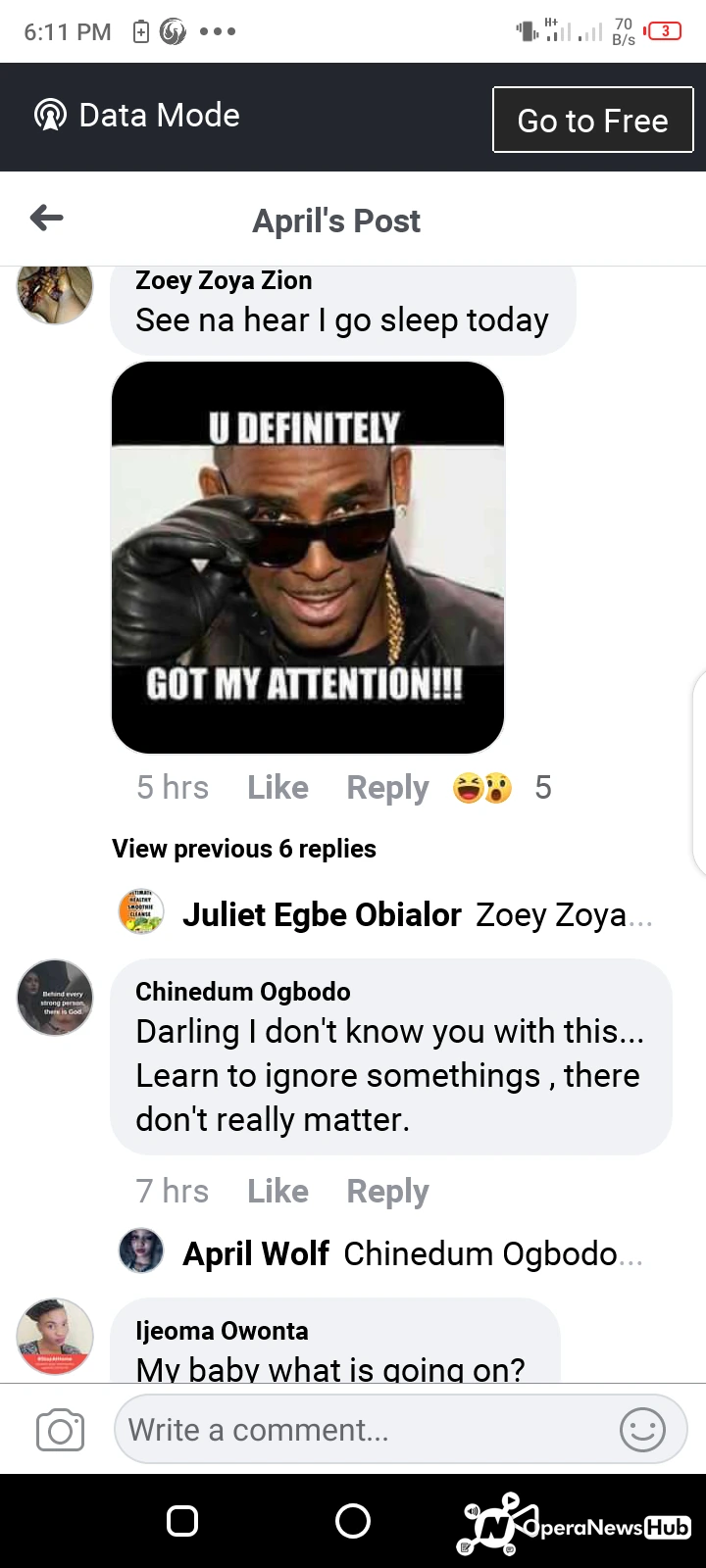
Task: Reply to Chinedum Ogbodo's comment
Action: (x=387, y=1192)
